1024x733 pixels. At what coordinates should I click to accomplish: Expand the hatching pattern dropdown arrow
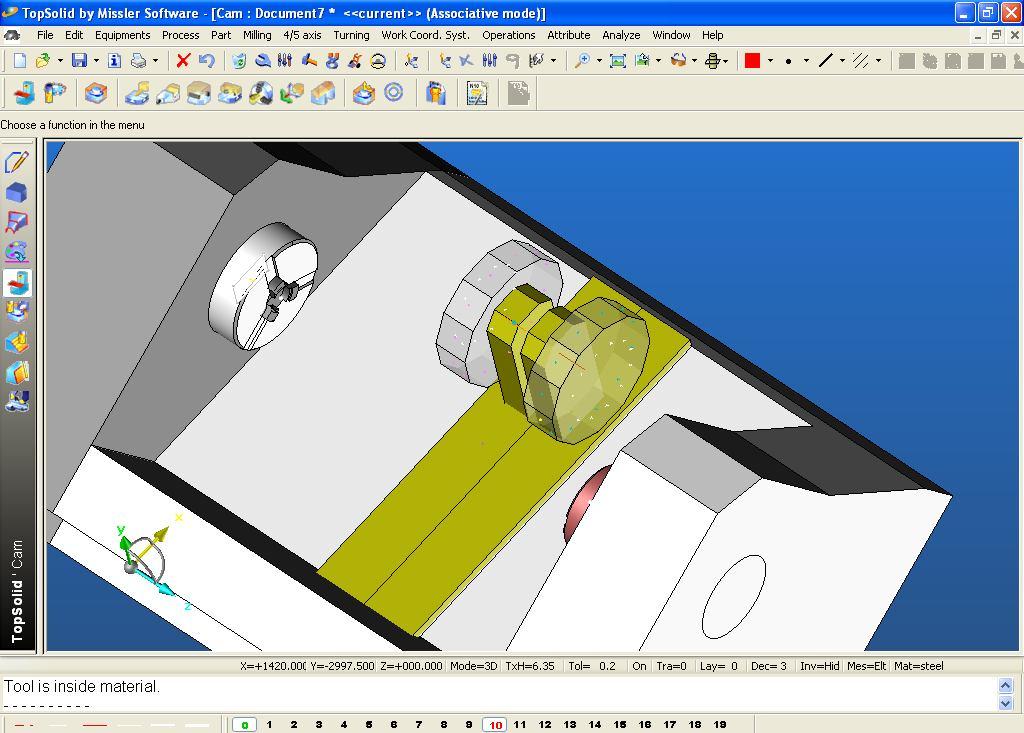(878, 61)
